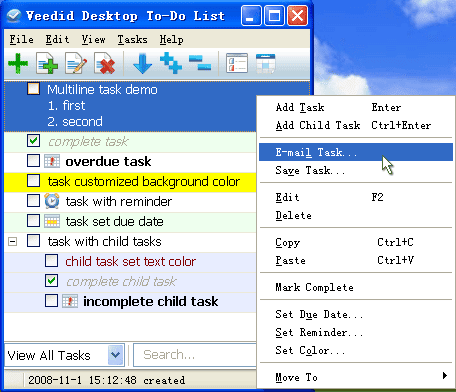Screen dimensions: 456x392
Task: Open the View menu
Action: [93, 40]
